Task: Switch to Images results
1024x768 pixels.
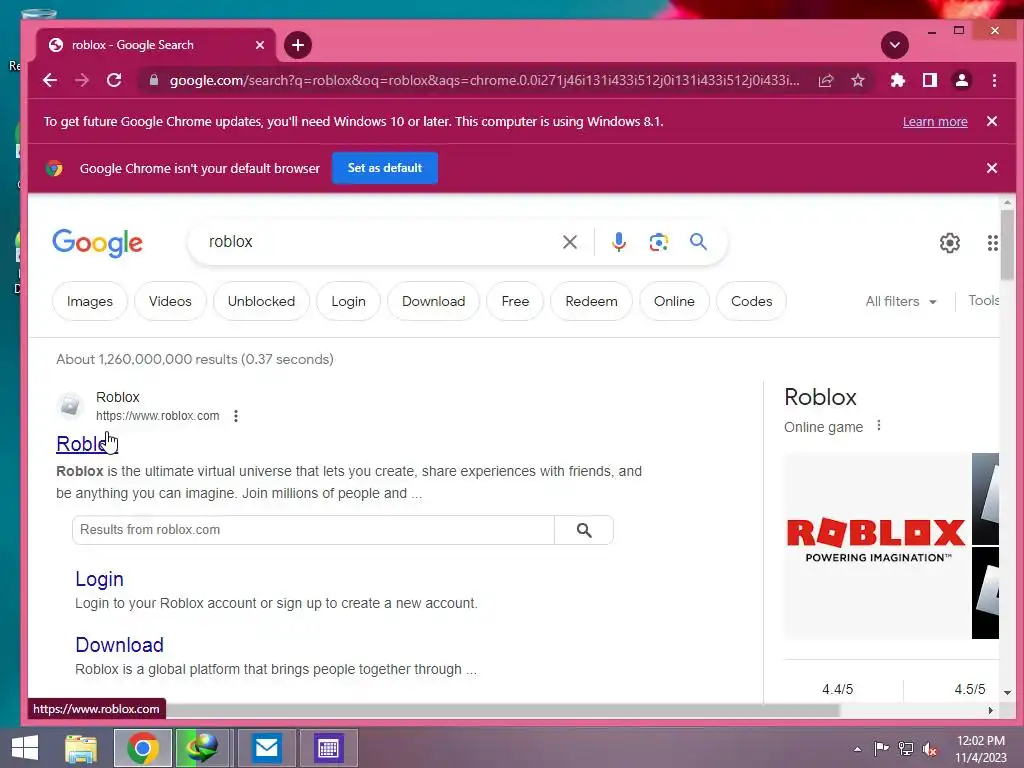Action: click(89, 301)
